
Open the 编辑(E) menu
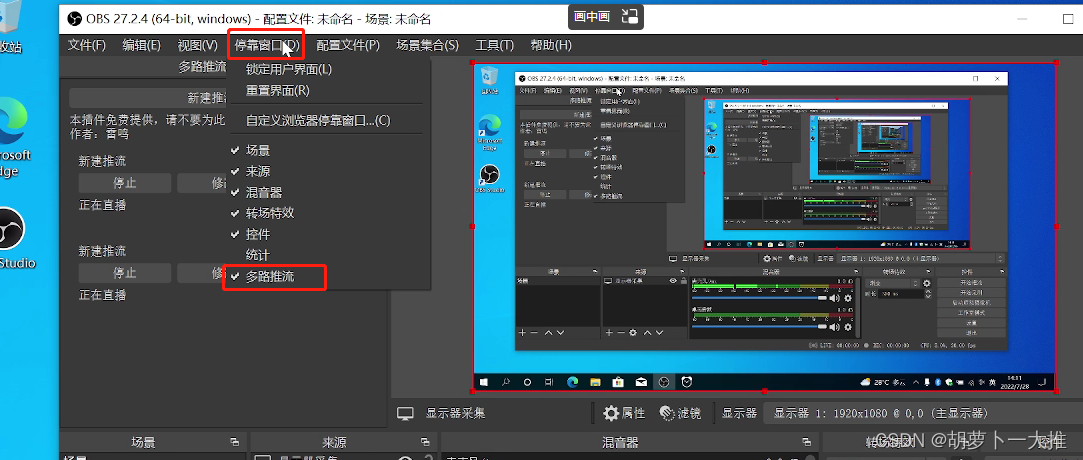coord(142,46)
